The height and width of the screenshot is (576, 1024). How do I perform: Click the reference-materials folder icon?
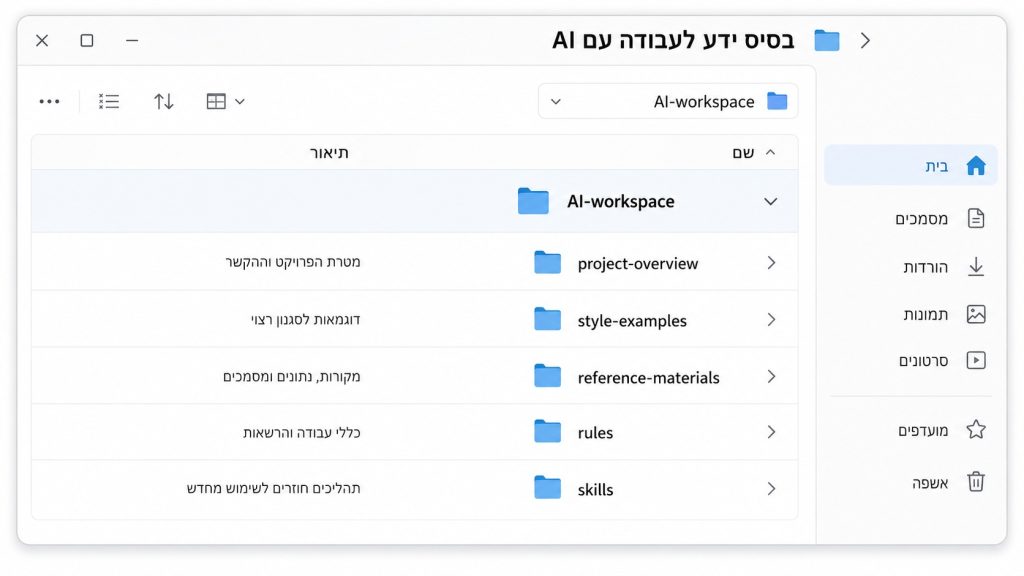click(x=547, y=376)
